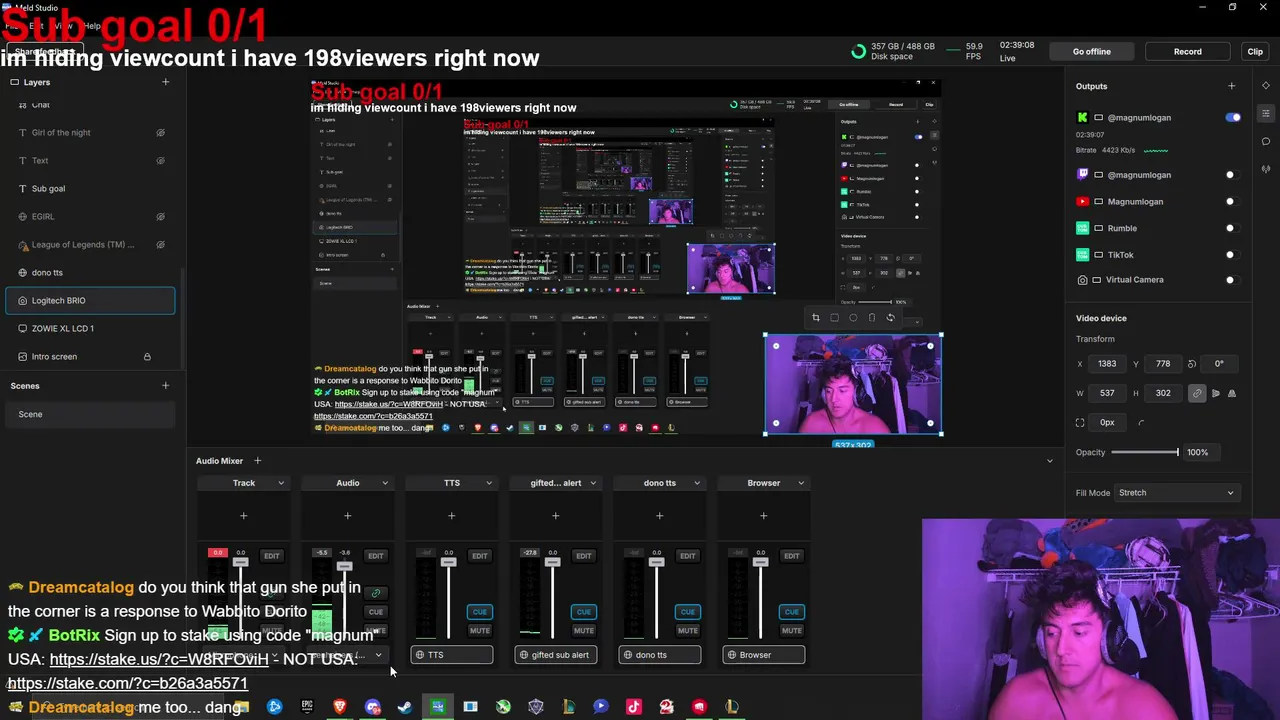The height and width of the screenshot is (720, 1280).
Task: Show the Girl of the night layer
Action: point(160,133)
